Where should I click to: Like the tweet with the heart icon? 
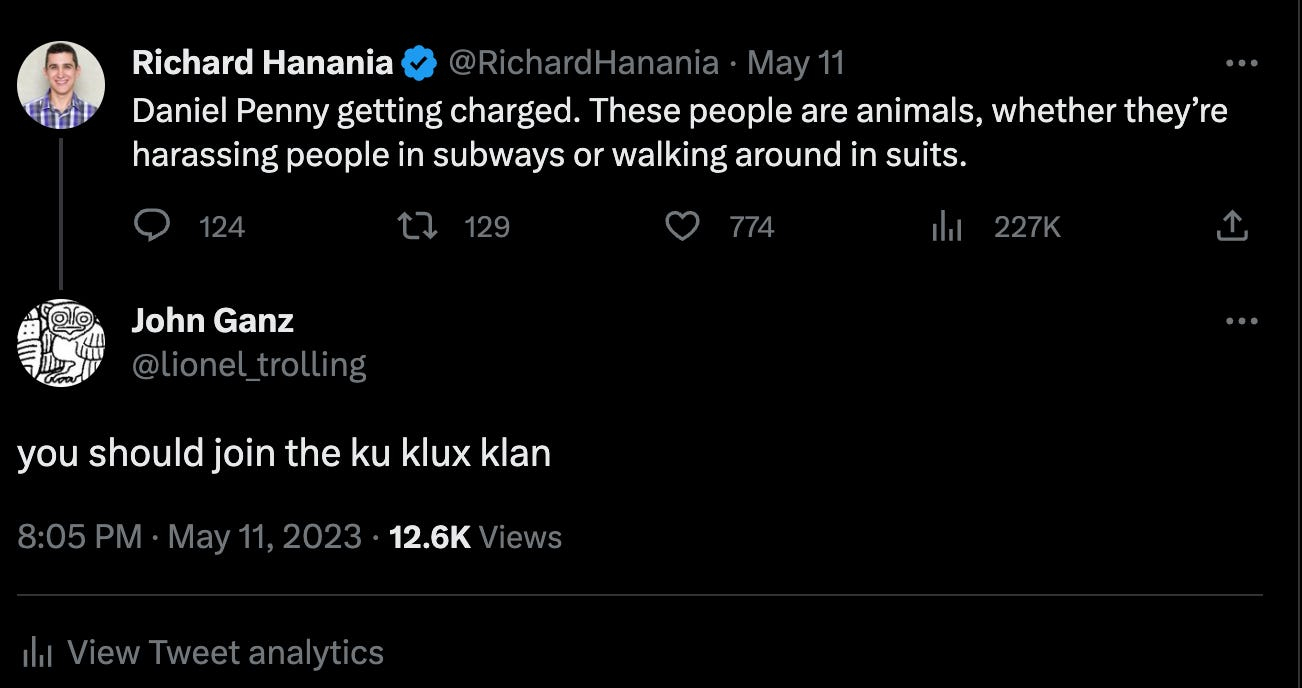[682, 227]
